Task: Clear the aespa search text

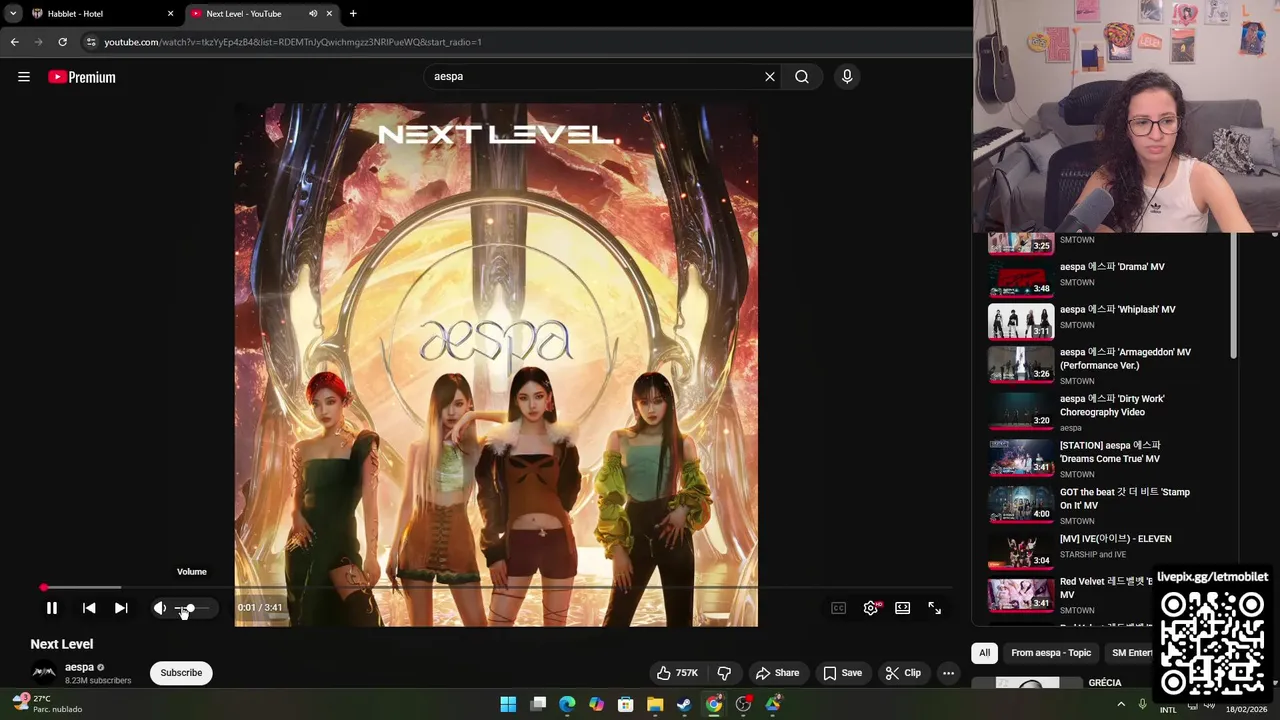Action: pos(770,77)
